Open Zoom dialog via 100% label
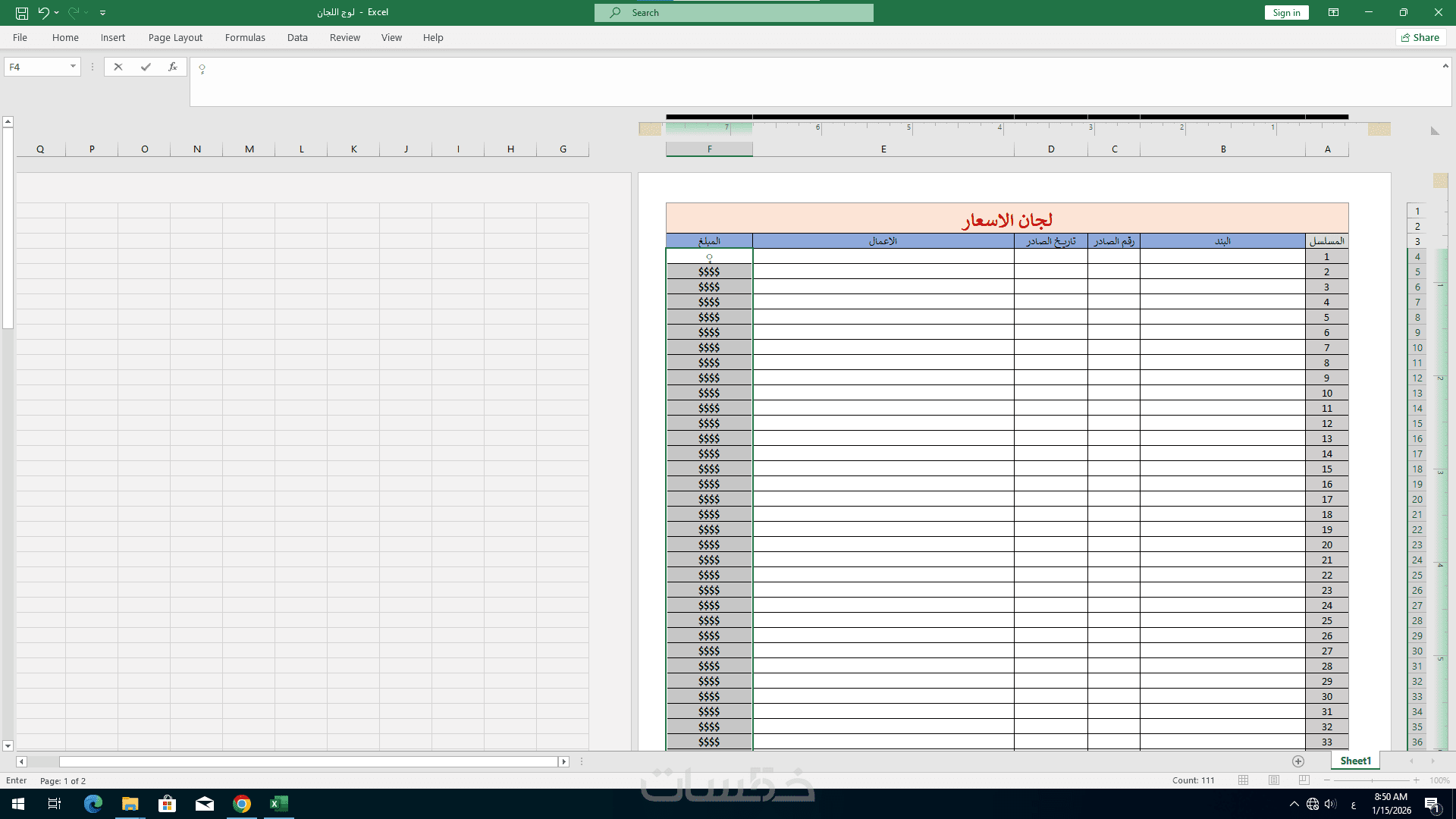 (1439, 780)
